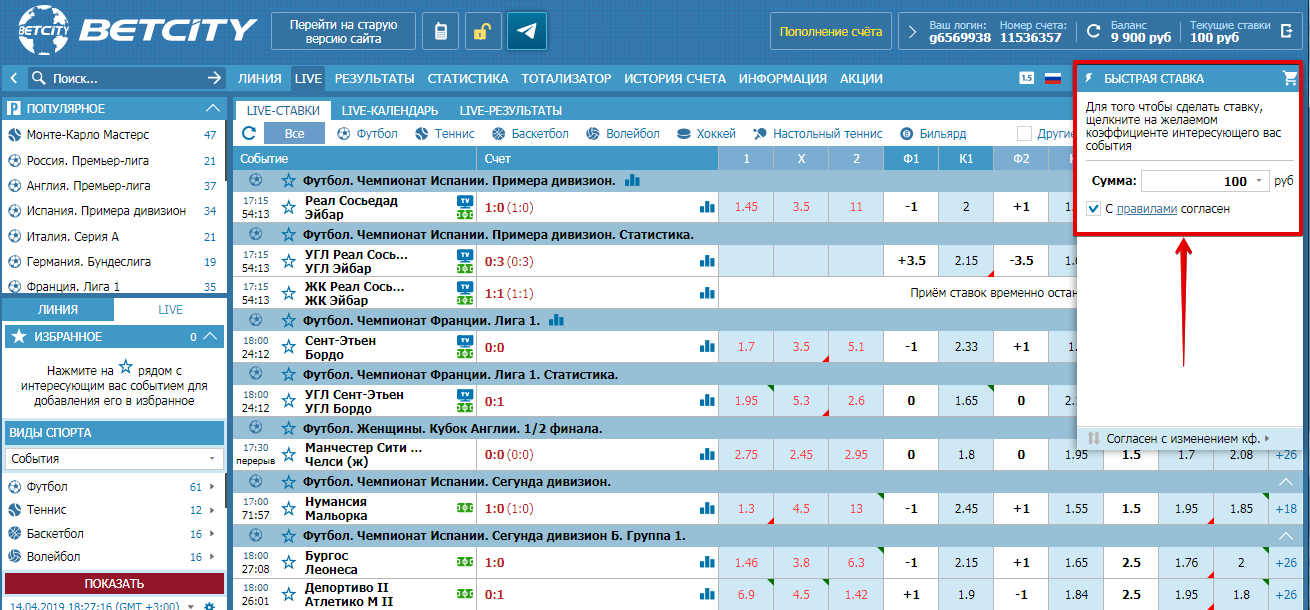Filter live events by Настольный теннис
This screenshot has height=610, width=1310.
(818, 133)
